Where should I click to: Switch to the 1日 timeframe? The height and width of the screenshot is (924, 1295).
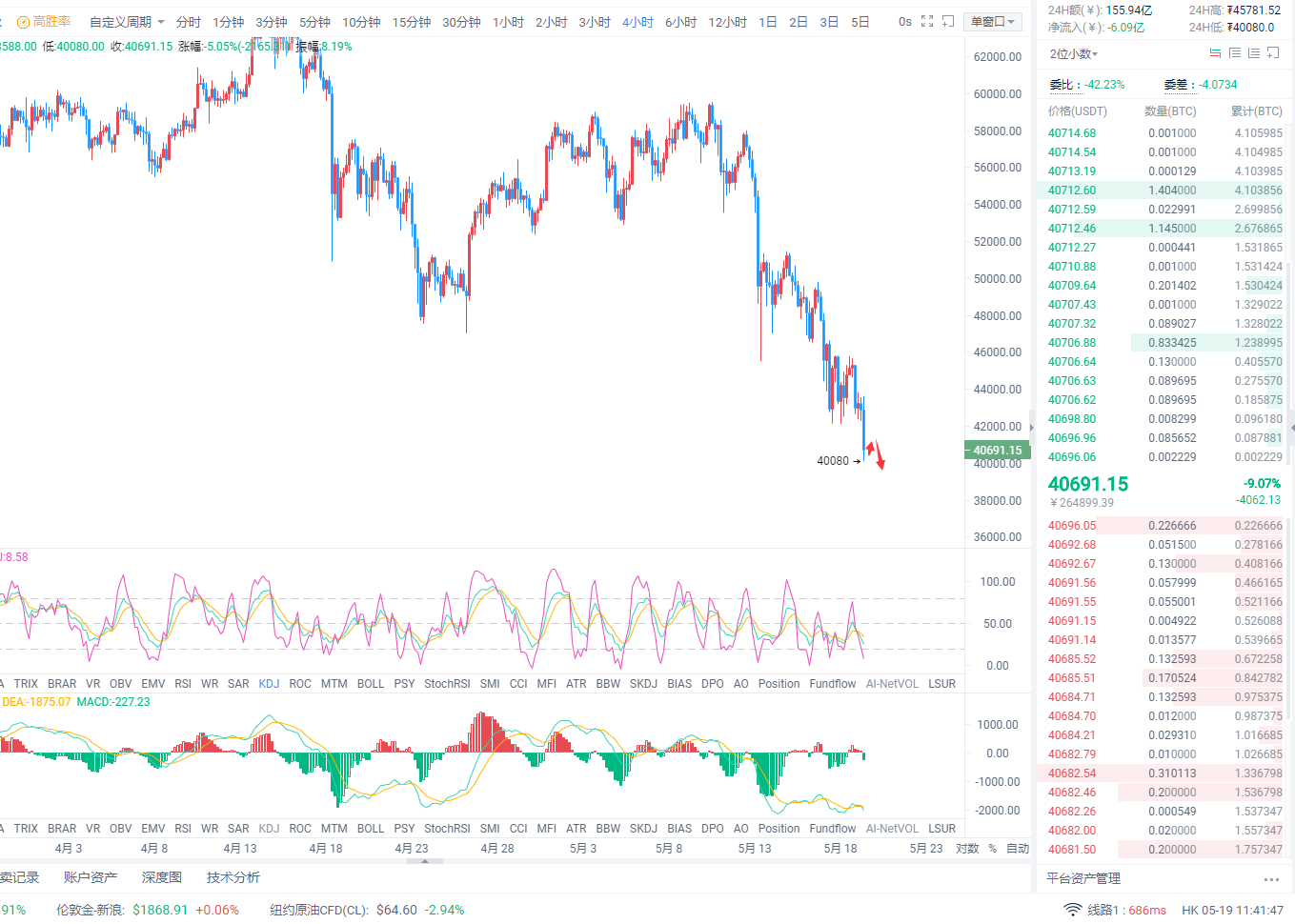pos(768,22)
